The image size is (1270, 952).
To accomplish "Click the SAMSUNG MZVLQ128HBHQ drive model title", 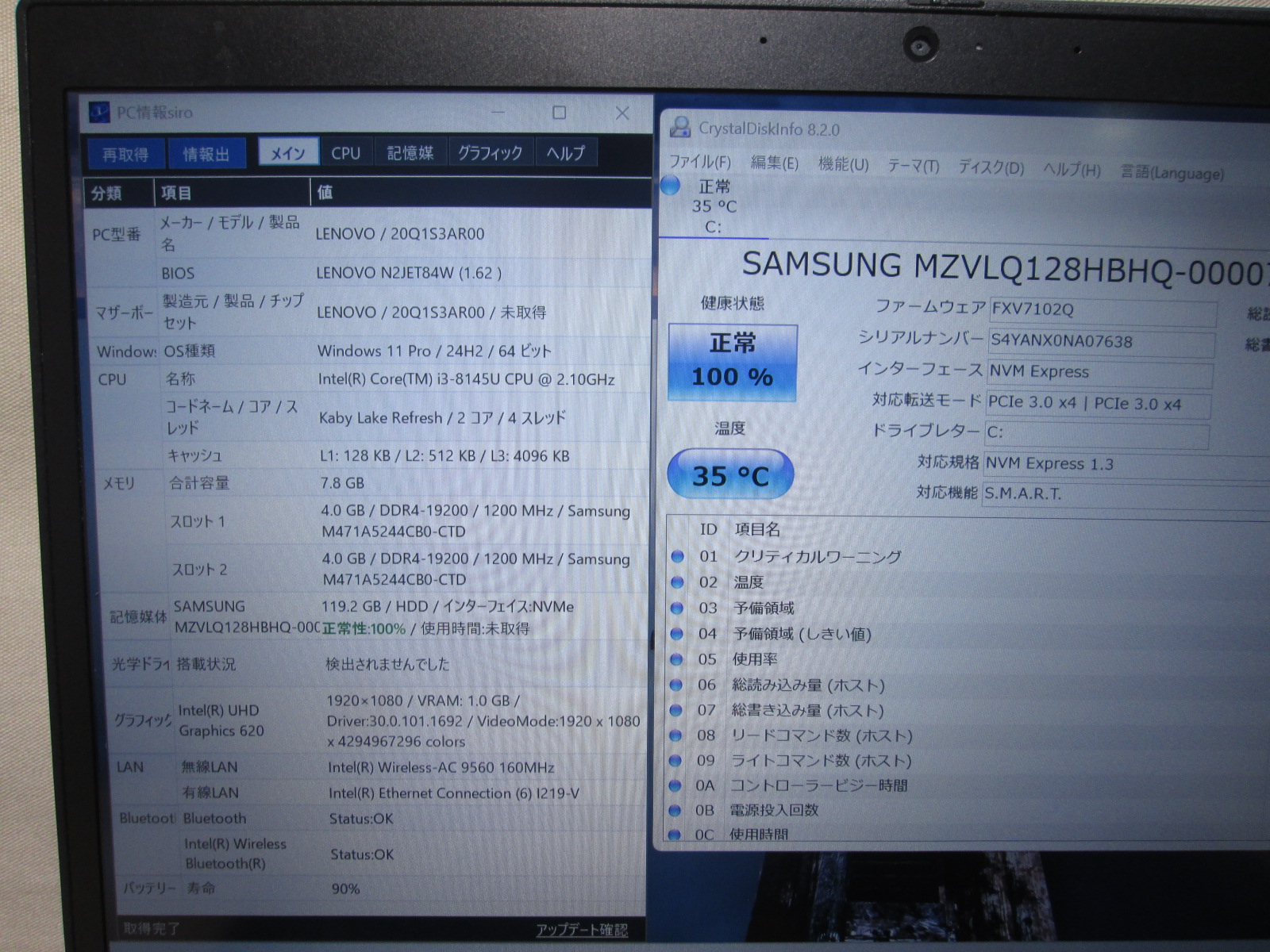I will [x=1006, y=268].
